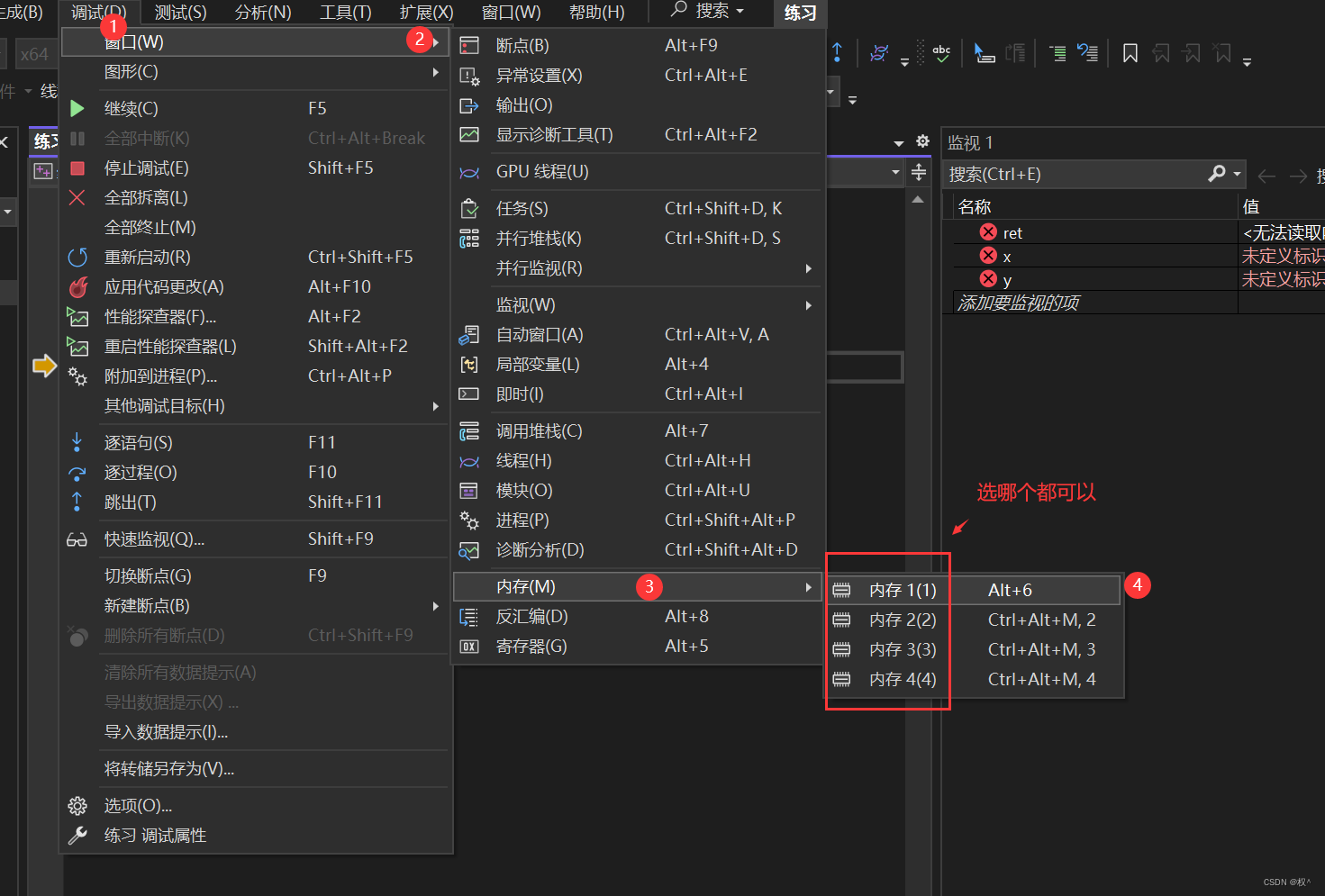
Task: Open 即时(I) immediate window
Action: [x=639, y=394]
